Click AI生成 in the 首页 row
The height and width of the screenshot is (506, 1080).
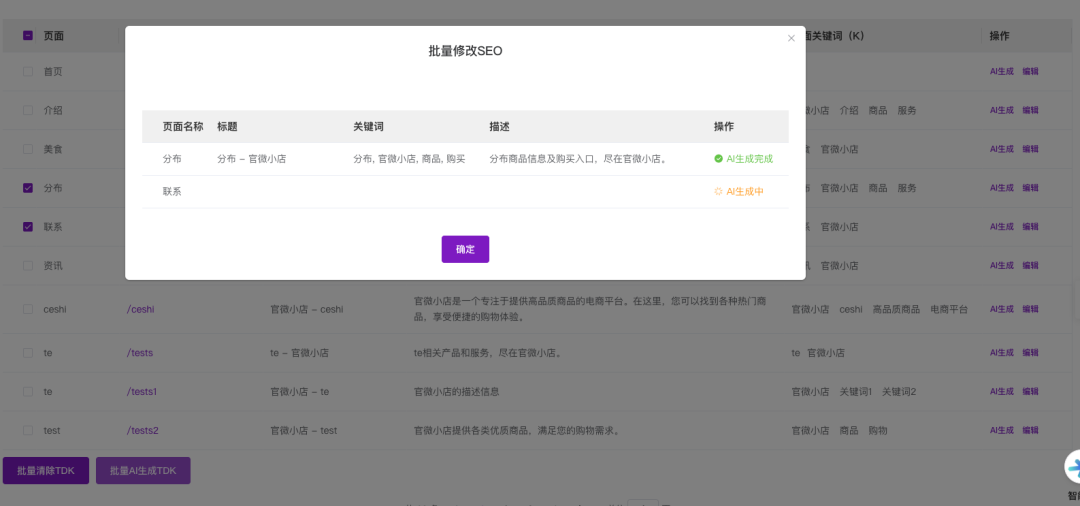click(1001, 72)
